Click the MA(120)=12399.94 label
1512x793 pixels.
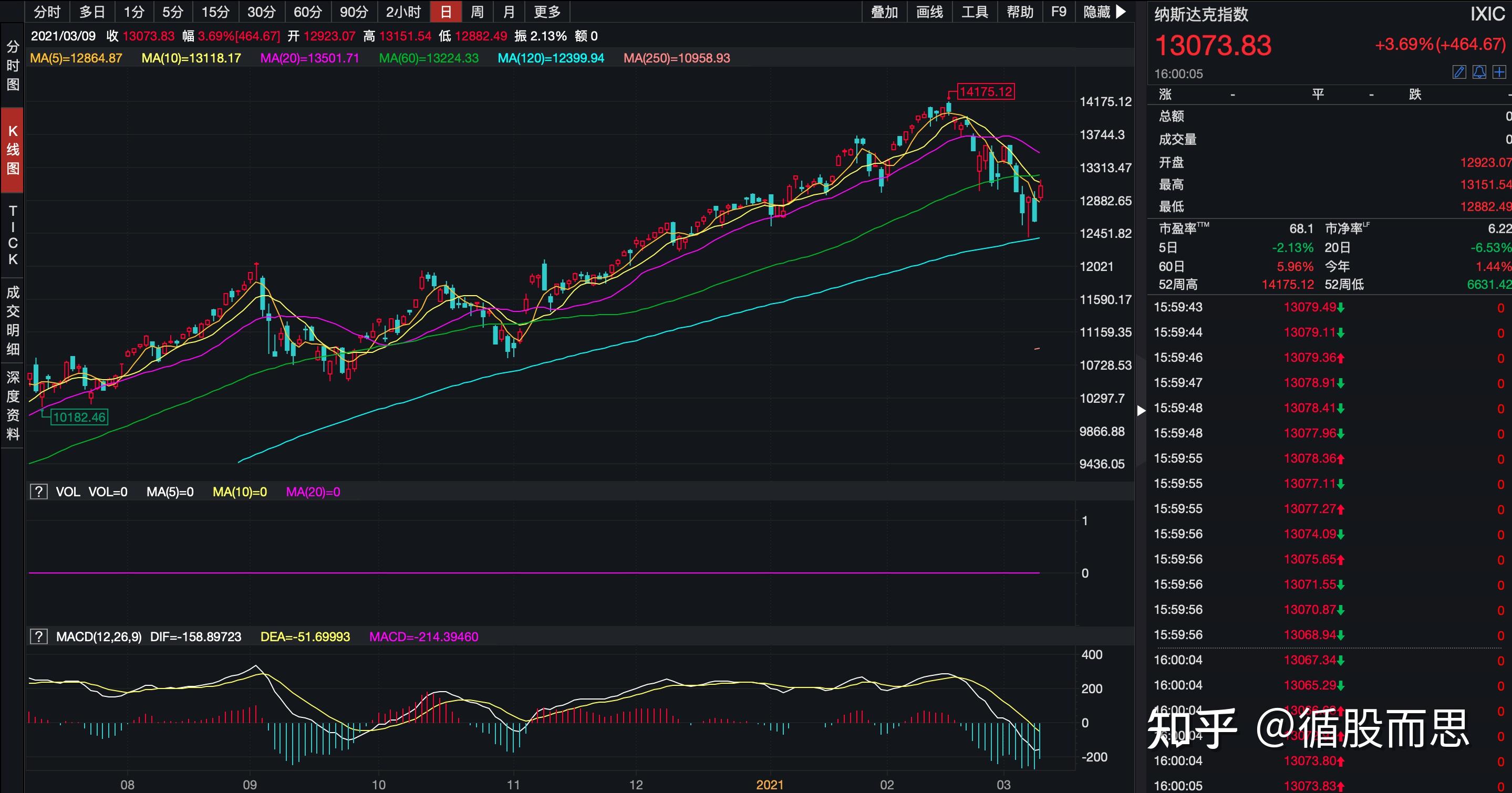click(551, 58)
